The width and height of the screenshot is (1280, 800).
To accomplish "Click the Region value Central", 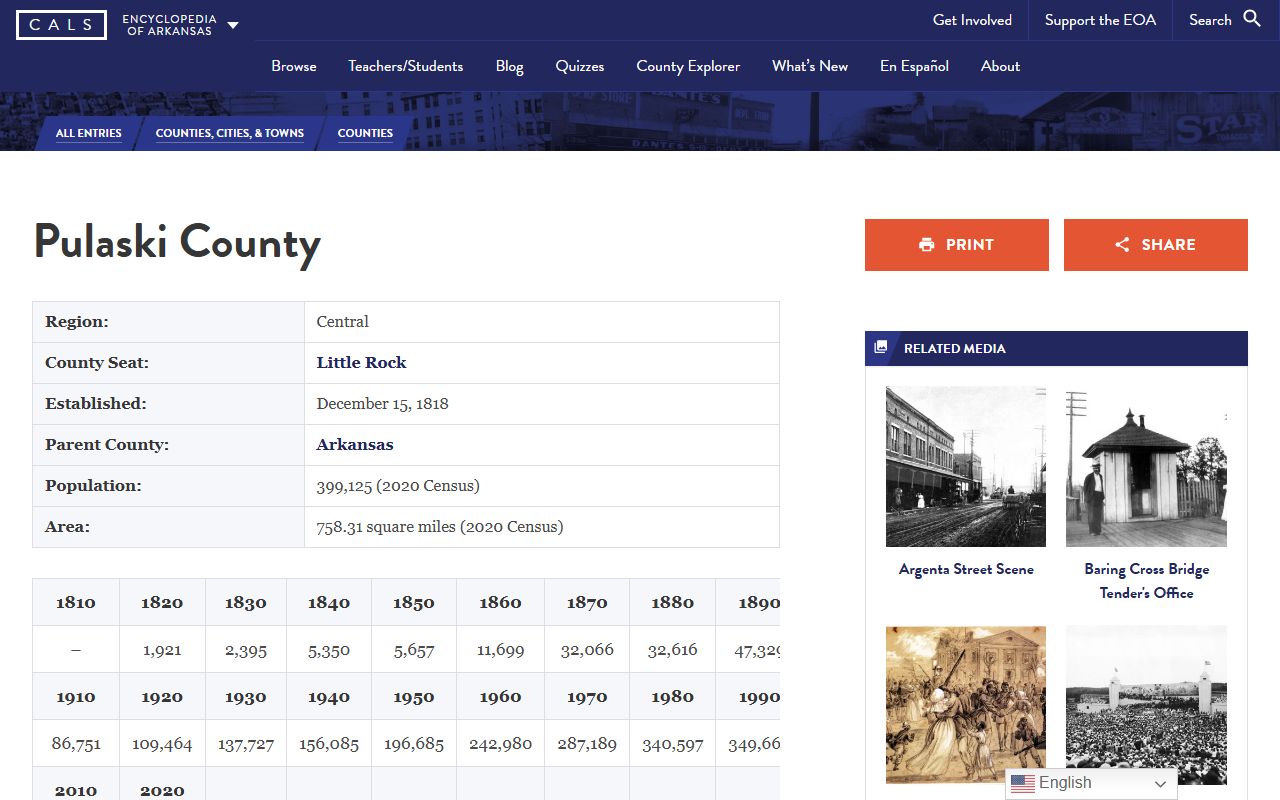I will (x=342, y=322).
